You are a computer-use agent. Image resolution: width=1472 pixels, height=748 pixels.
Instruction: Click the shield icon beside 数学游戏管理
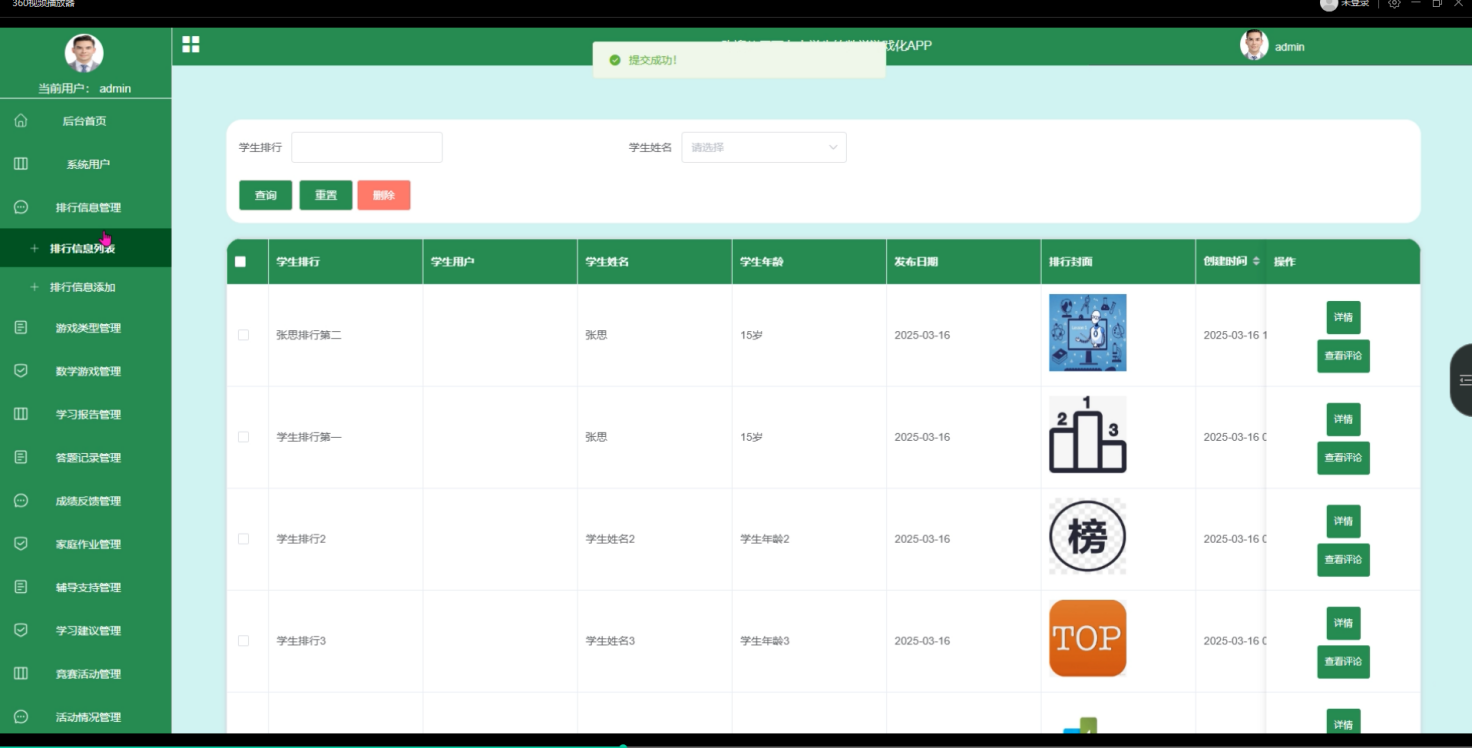pos(21,370)
